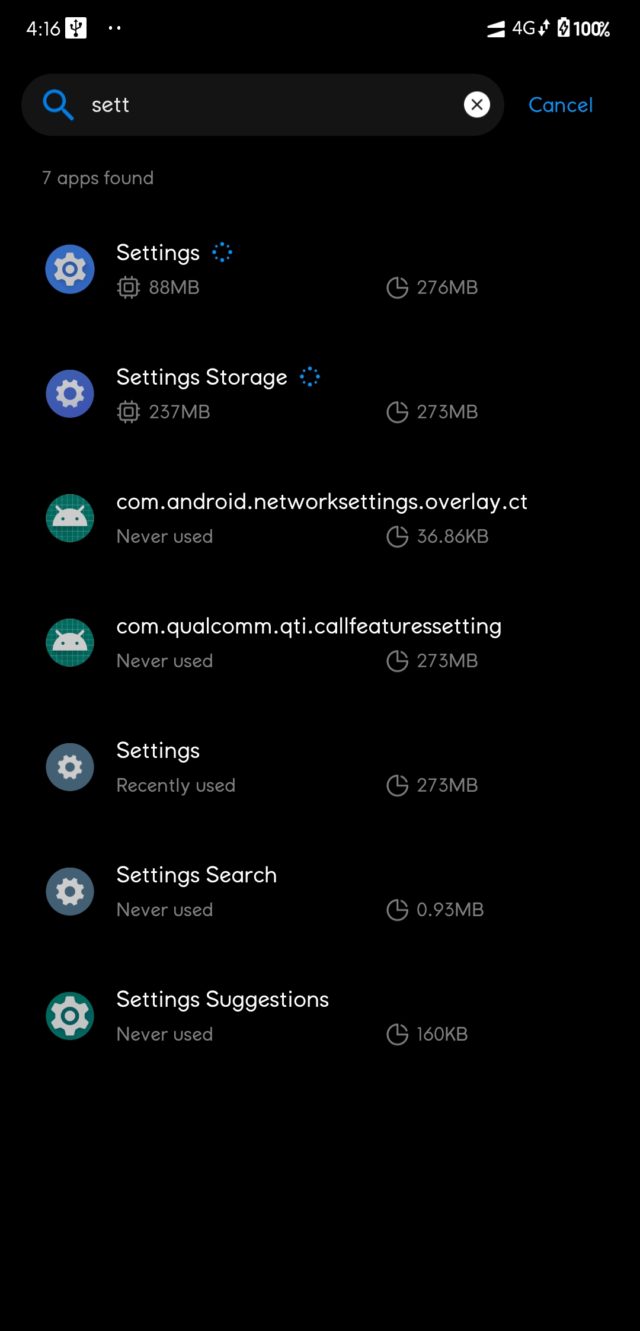640x1331 pixels.
Task: Click the magnifier icon in the search bar
Action: coord(57,104)
